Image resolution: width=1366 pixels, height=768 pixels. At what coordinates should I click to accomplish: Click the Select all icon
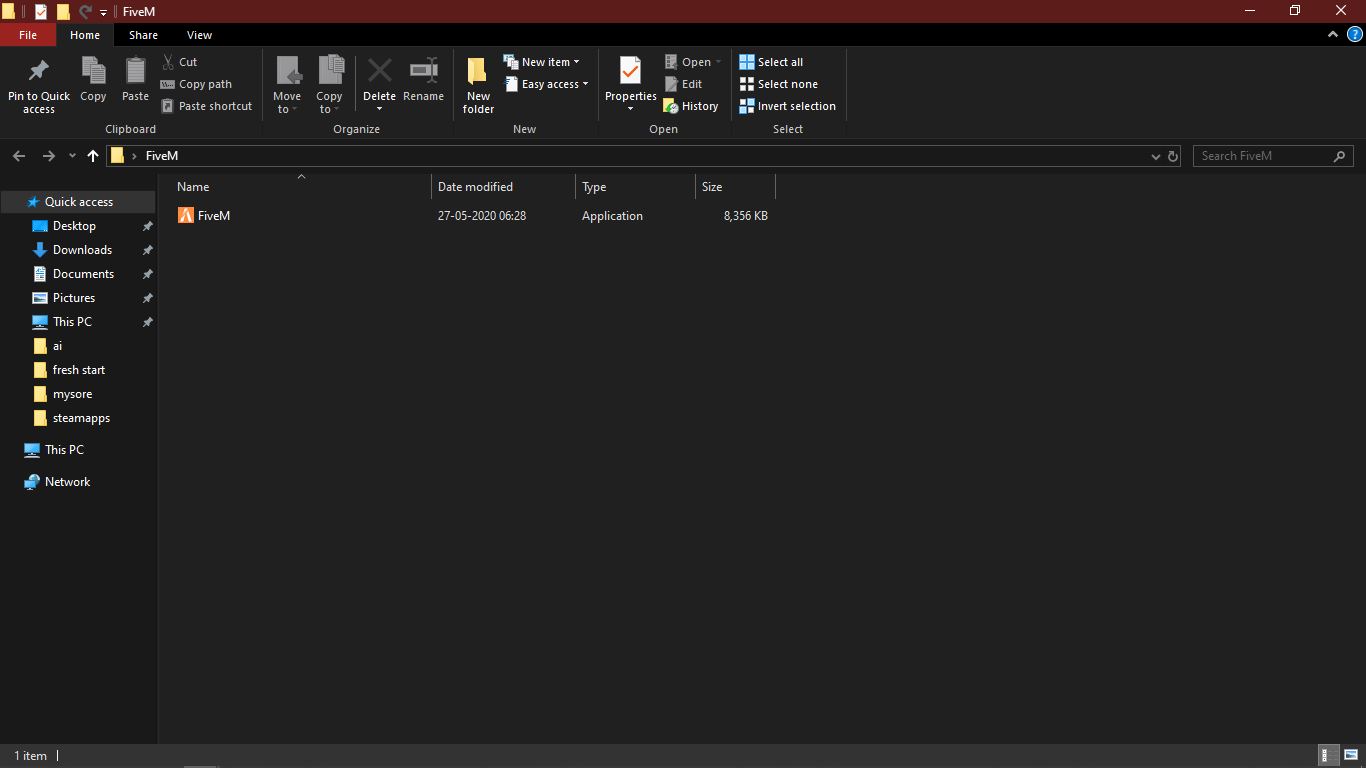click(x=747, y=62)
